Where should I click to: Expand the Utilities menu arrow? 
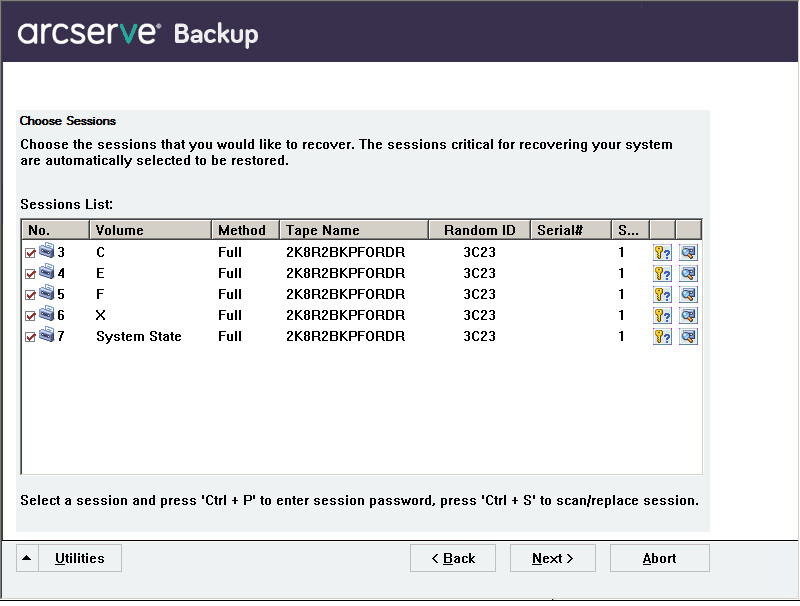(x=27, y=558)
